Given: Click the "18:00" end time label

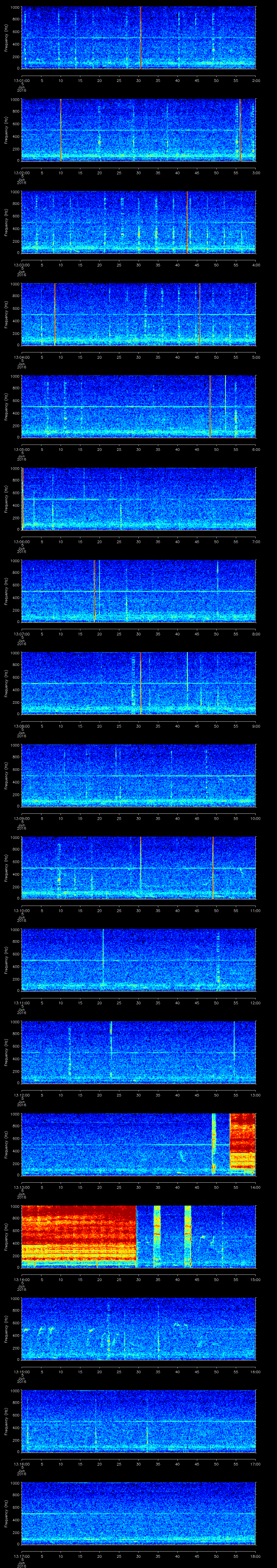Looking at the screenshot, I should [x=255, y=1556].
